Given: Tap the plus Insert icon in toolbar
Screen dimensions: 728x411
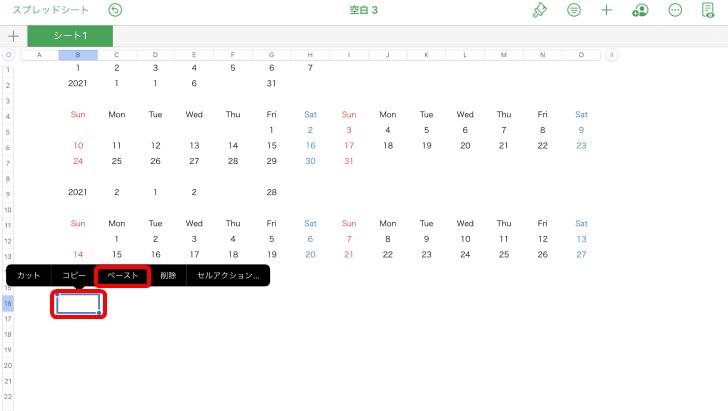Looking at the screenshot, I should (606, 10).
